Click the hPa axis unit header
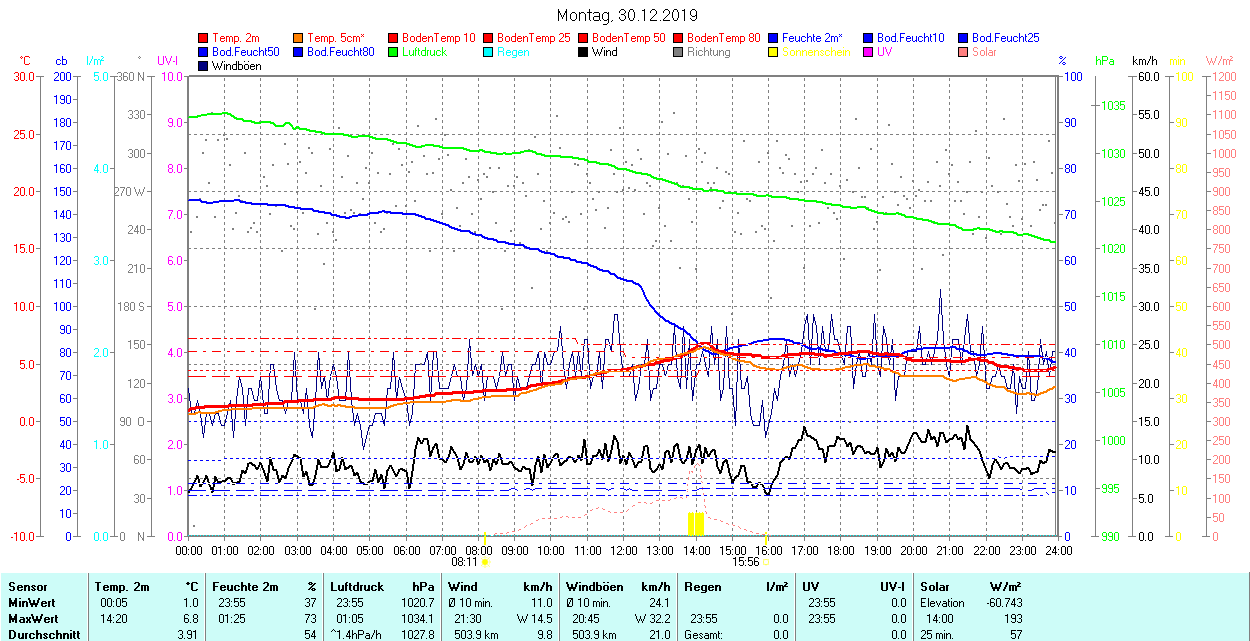 click(x=1105, y=61)
